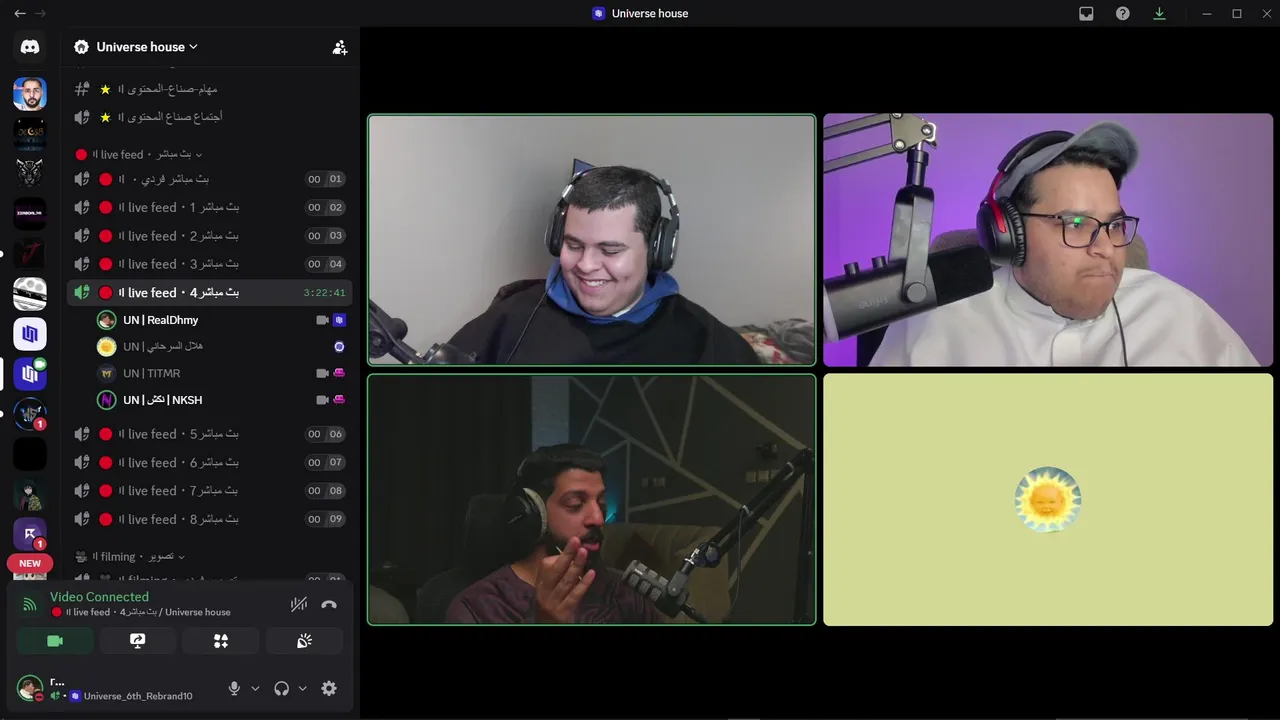Focus the bearded man gesturing video tile

coord(592,500)
